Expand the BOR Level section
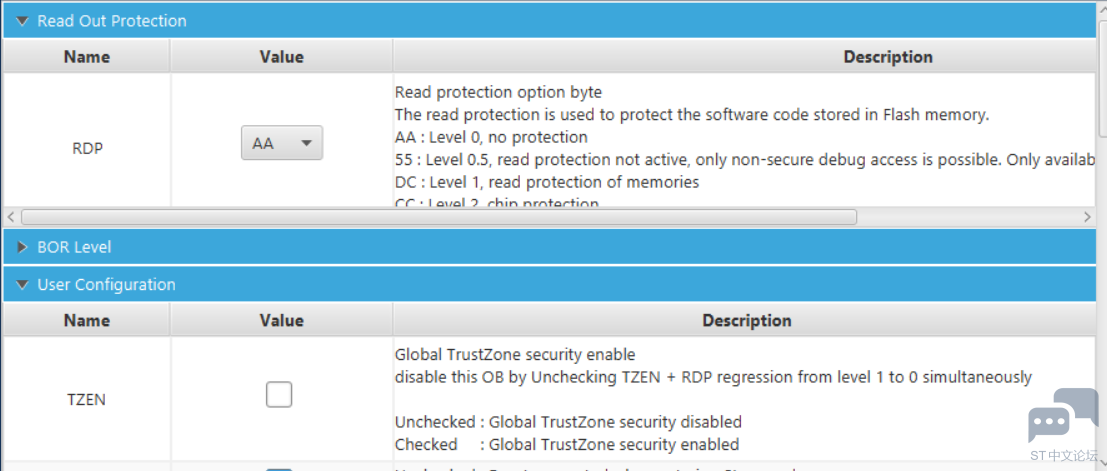1107x471 pixels. (23, 247)
